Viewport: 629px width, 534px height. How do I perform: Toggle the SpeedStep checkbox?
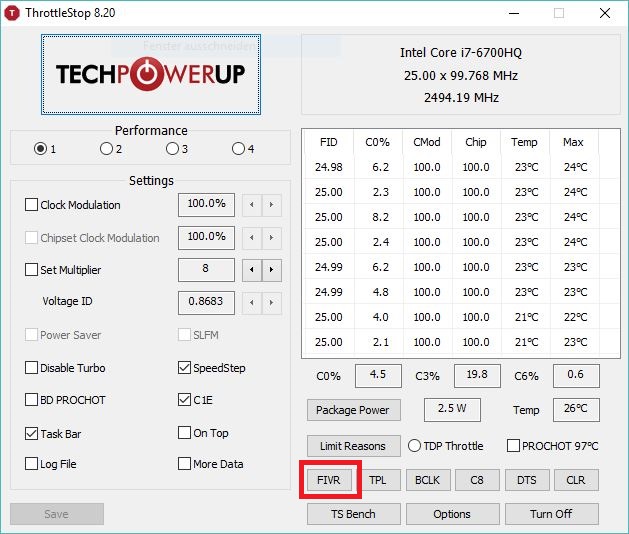pyautogui.click(x=185, y=368)
